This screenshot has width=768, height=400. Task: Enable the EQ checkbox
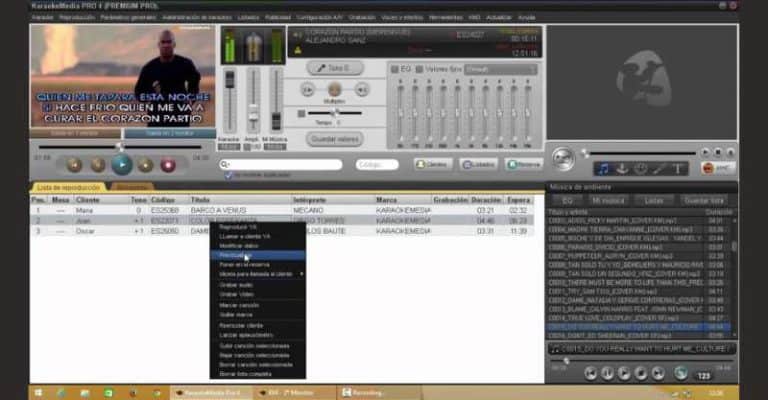tap(395, 70)
